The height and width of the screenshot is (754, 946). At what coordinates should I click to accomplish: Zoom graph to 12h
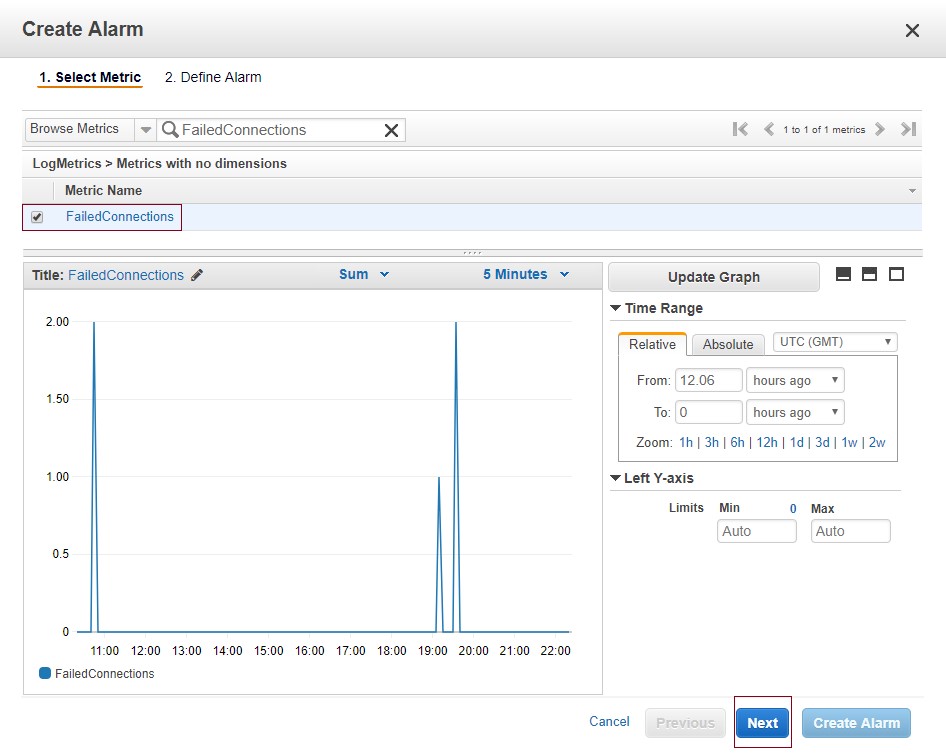coord(767,442)
